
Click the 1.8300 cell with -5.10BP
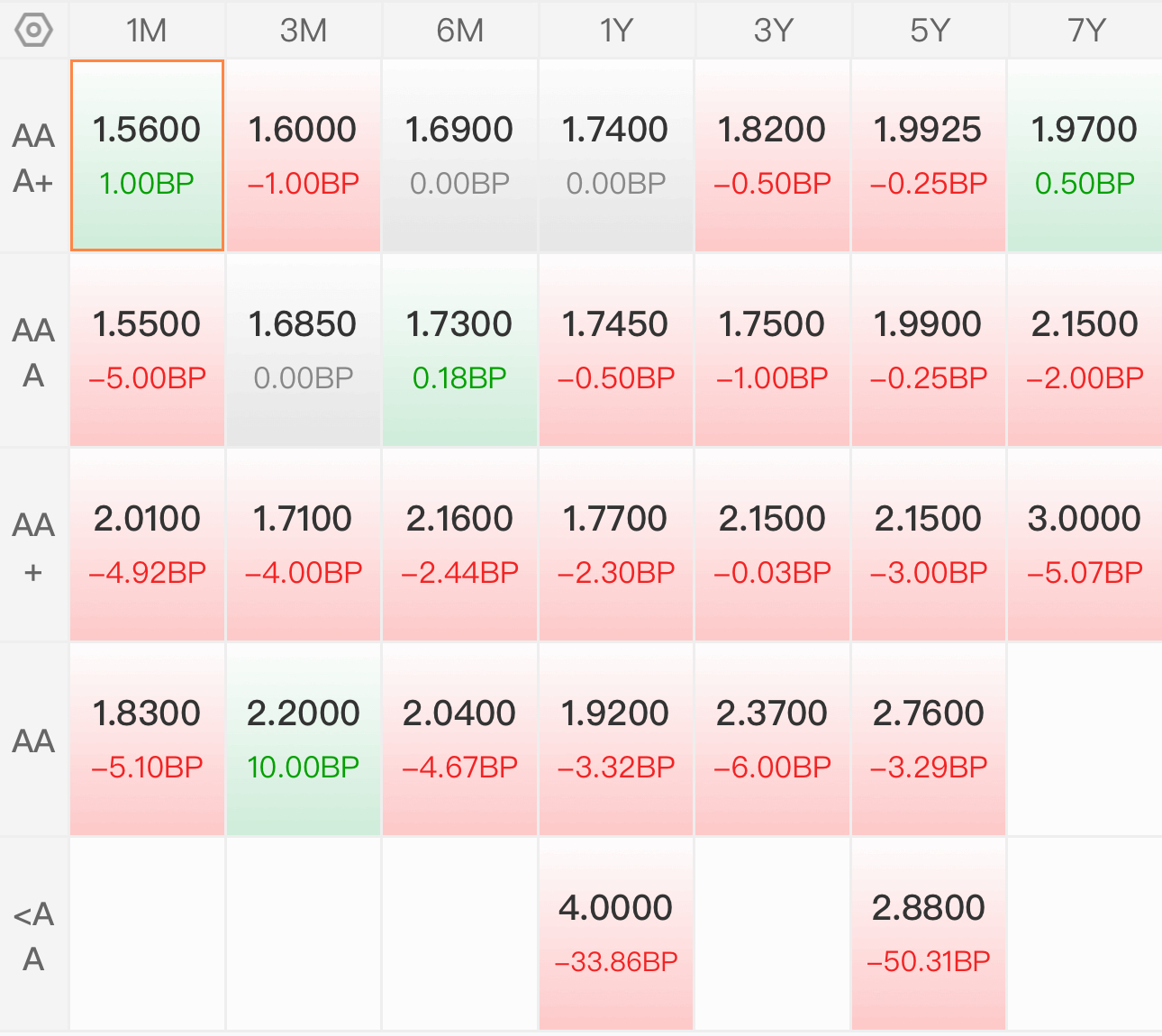tap(147, 740)
